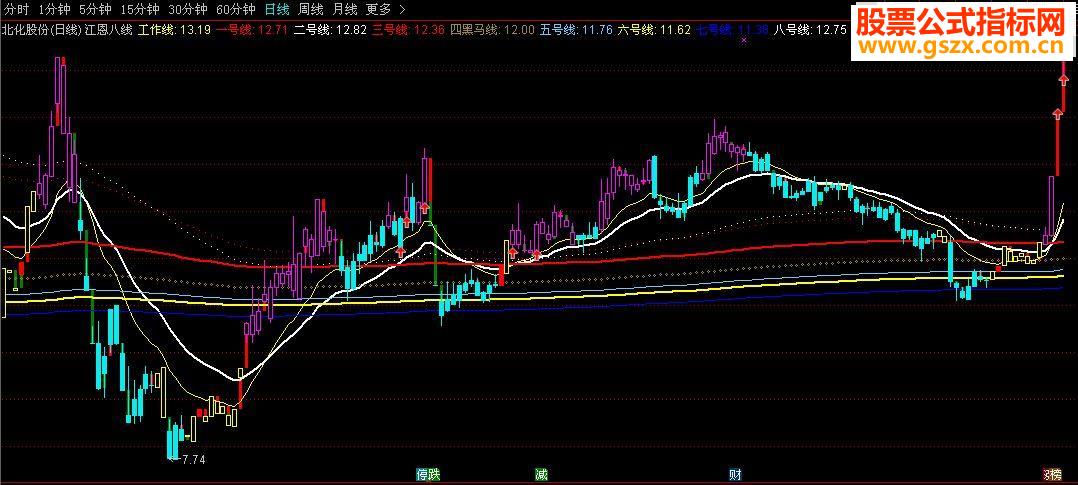Viewport: 1078px width, 485px height.
Task: Select the highlighted 日线 daily tab
Action: 277,10
